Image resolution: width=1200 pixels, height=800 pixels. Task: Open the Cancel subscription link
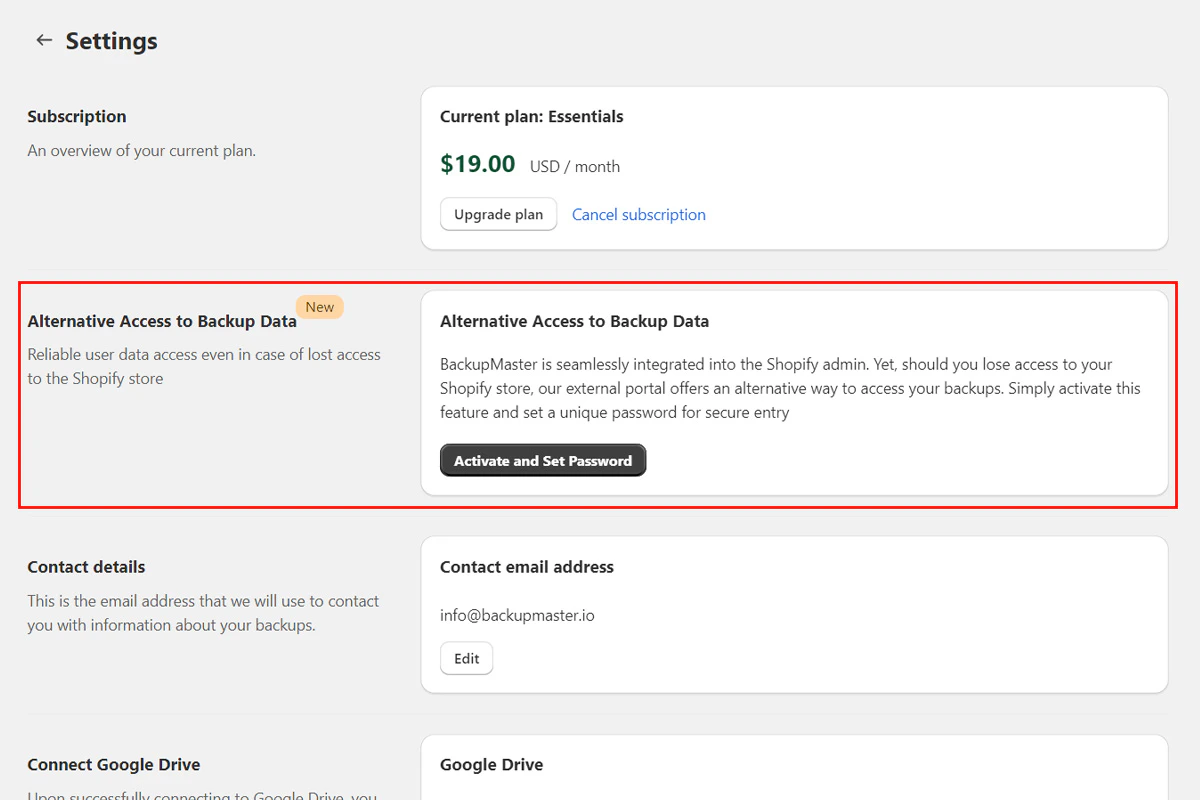638,214
